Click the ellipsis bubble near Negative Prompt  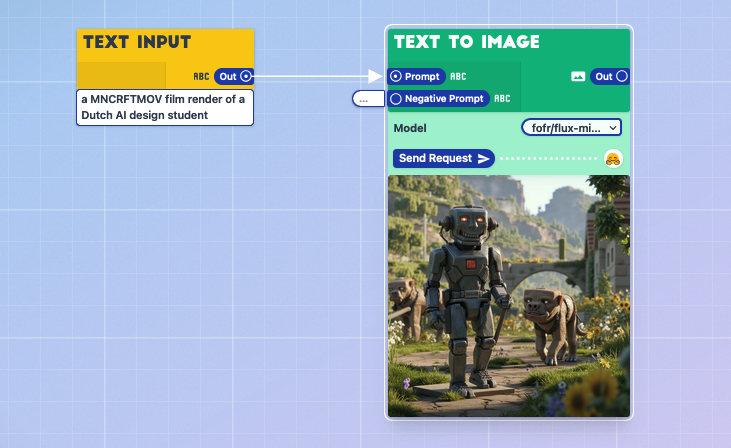coord(366,99)
